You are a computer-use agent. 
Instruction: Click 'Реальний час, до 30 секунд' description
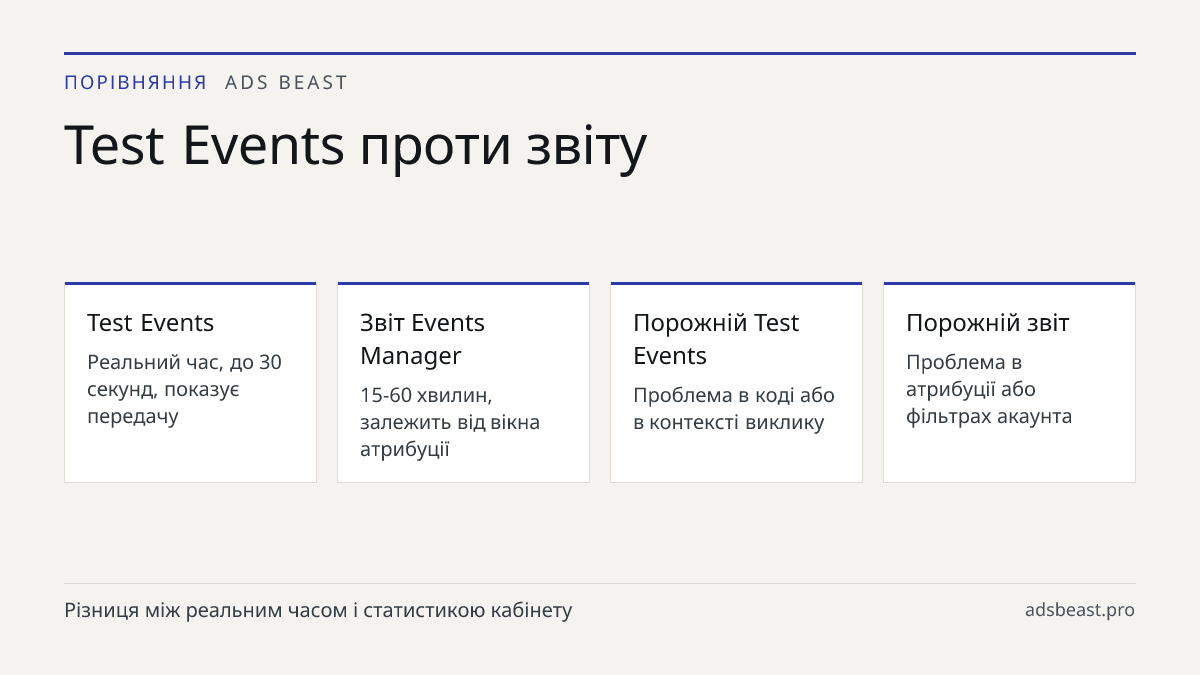coord(184,389)
